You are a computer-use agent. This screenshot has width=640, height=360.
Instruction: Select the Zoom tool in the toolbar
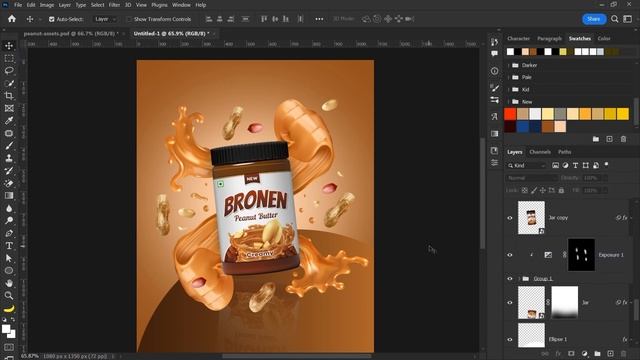coord(9,296)
